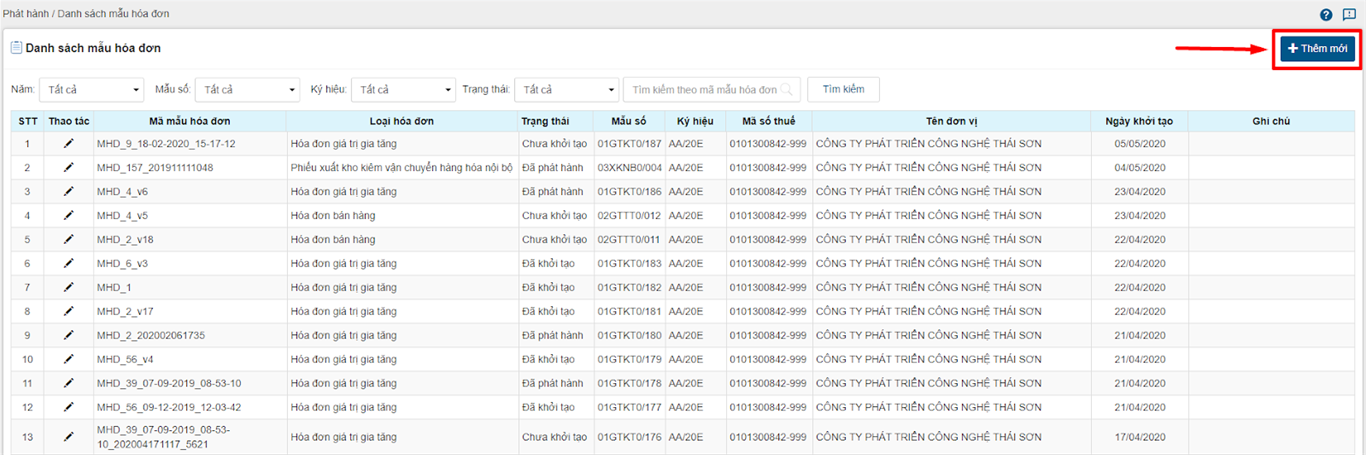Expand the Mẫu số dropdown

click(x=247, y=90)
